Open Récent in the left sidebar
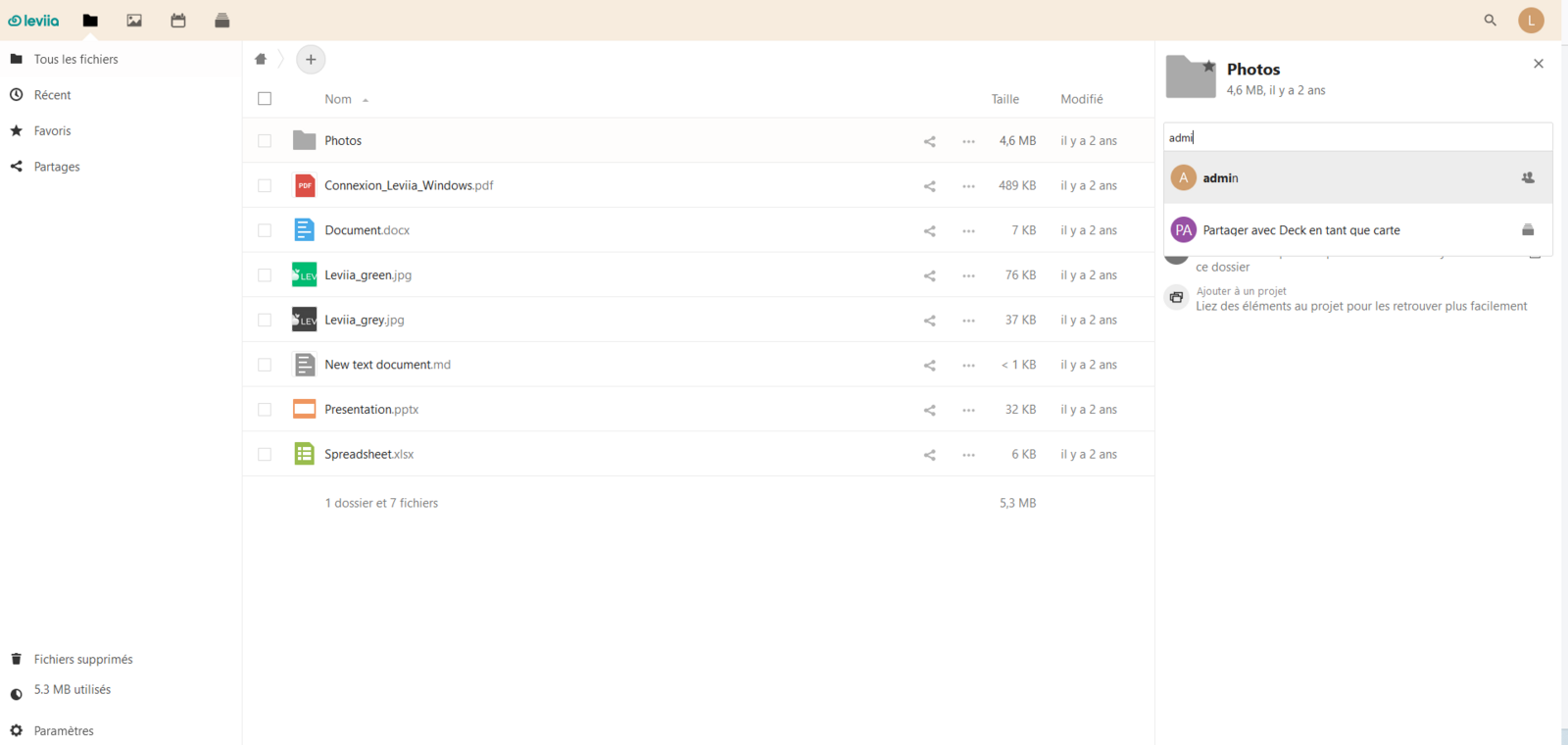 coord(53,95)
